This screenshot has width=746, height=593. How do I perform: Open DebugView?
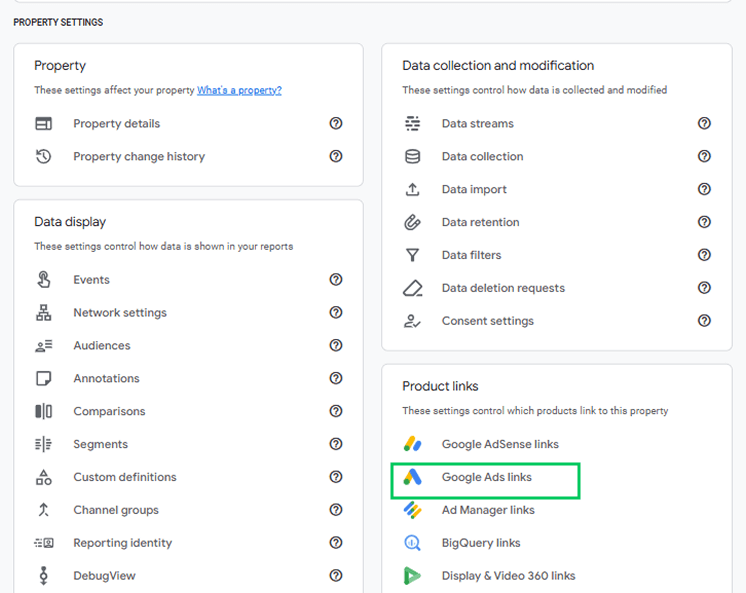click(104, 576)
